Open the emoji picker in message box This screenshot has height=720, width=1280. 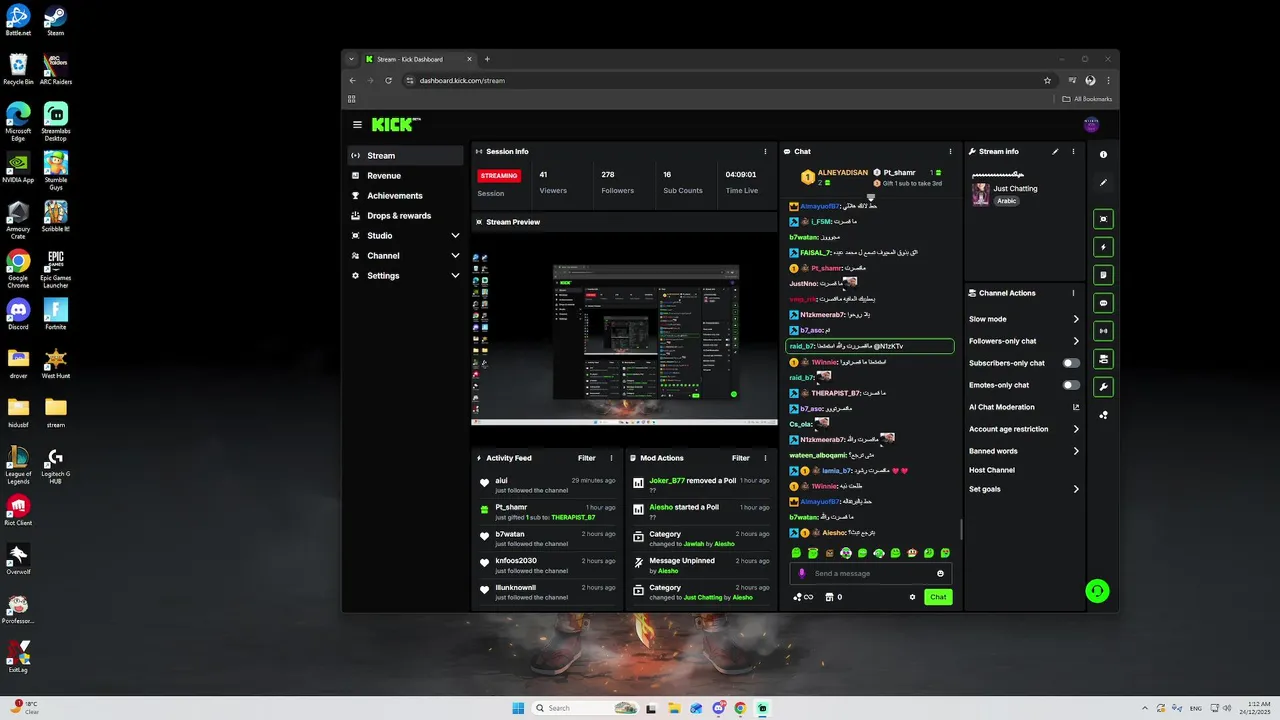[940, 574]
